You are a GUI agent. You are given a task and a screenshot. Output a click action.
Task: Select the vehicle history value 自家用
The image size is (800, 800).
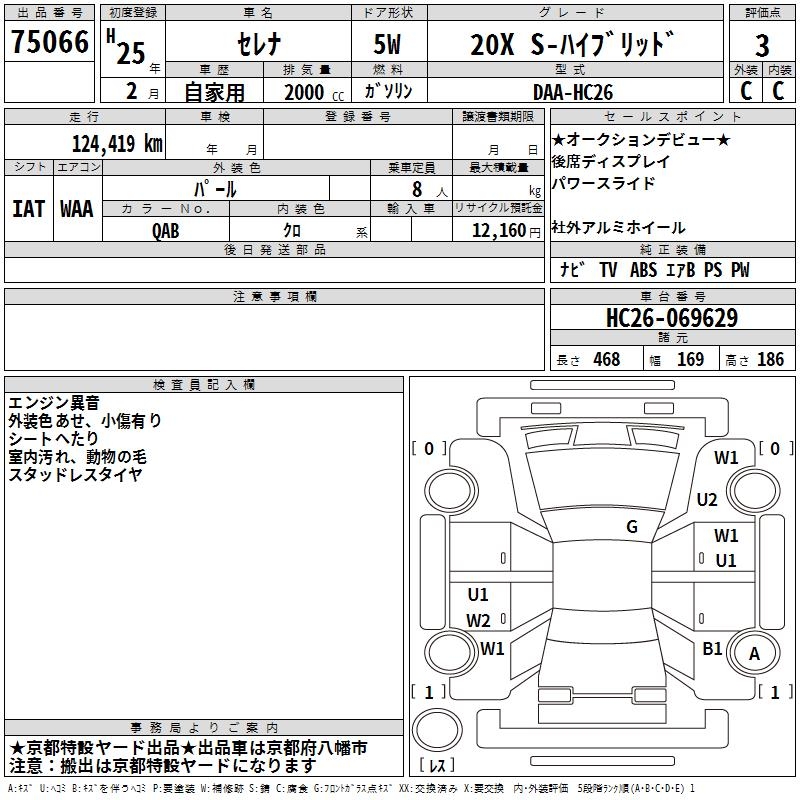point(214,92)
